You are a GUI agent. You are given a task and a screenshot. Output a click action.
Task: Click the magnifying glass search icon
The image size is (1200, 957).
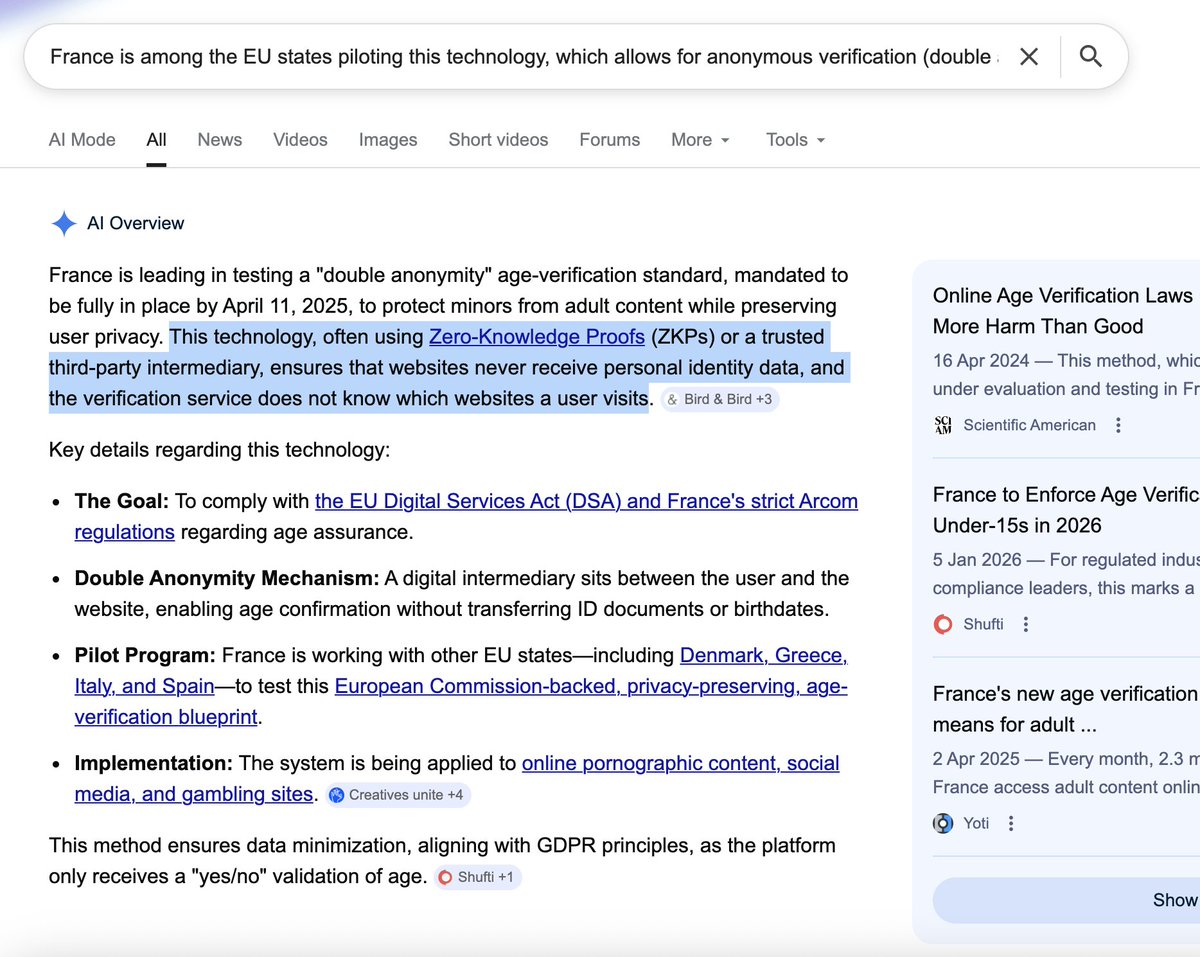click(x=1091, y=57)
